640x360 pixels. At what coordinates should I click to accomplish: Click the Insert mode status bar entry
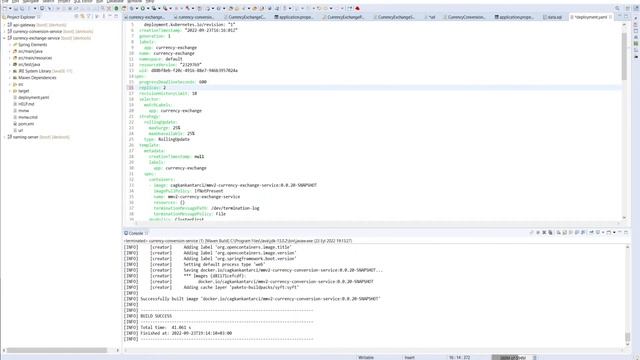(409, 358)
